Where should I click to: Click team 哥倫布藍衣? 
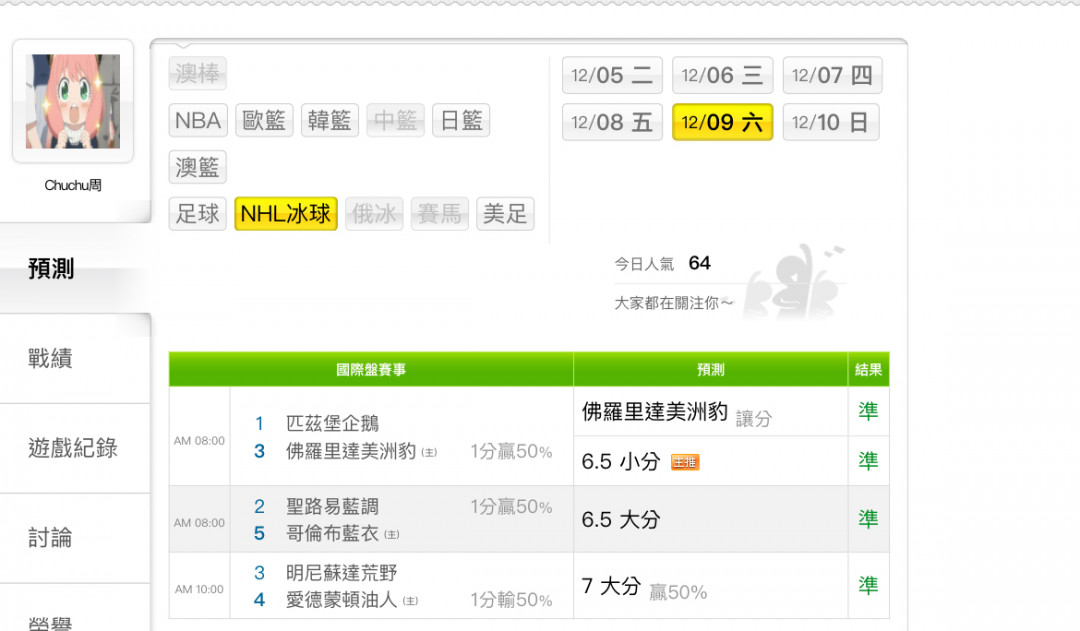tap(333, 533)
